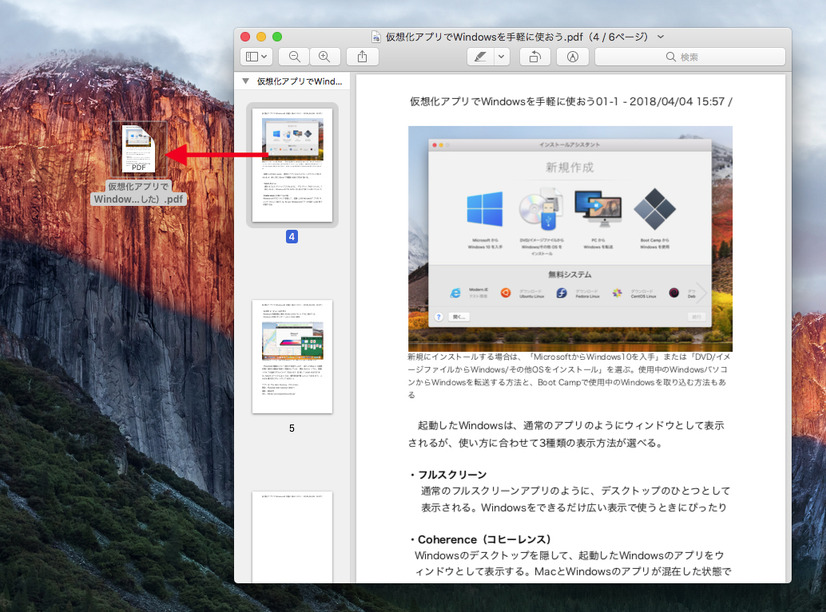This screenshot has height=612, width=826.
Task: Open the sidebar view options button
Action: [256, 57]
